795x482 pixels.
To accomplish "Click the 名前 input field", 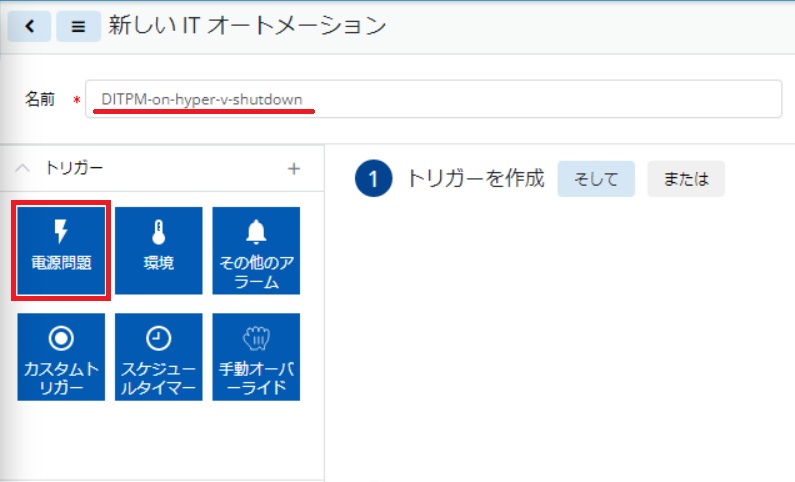I will click(433, 99).
